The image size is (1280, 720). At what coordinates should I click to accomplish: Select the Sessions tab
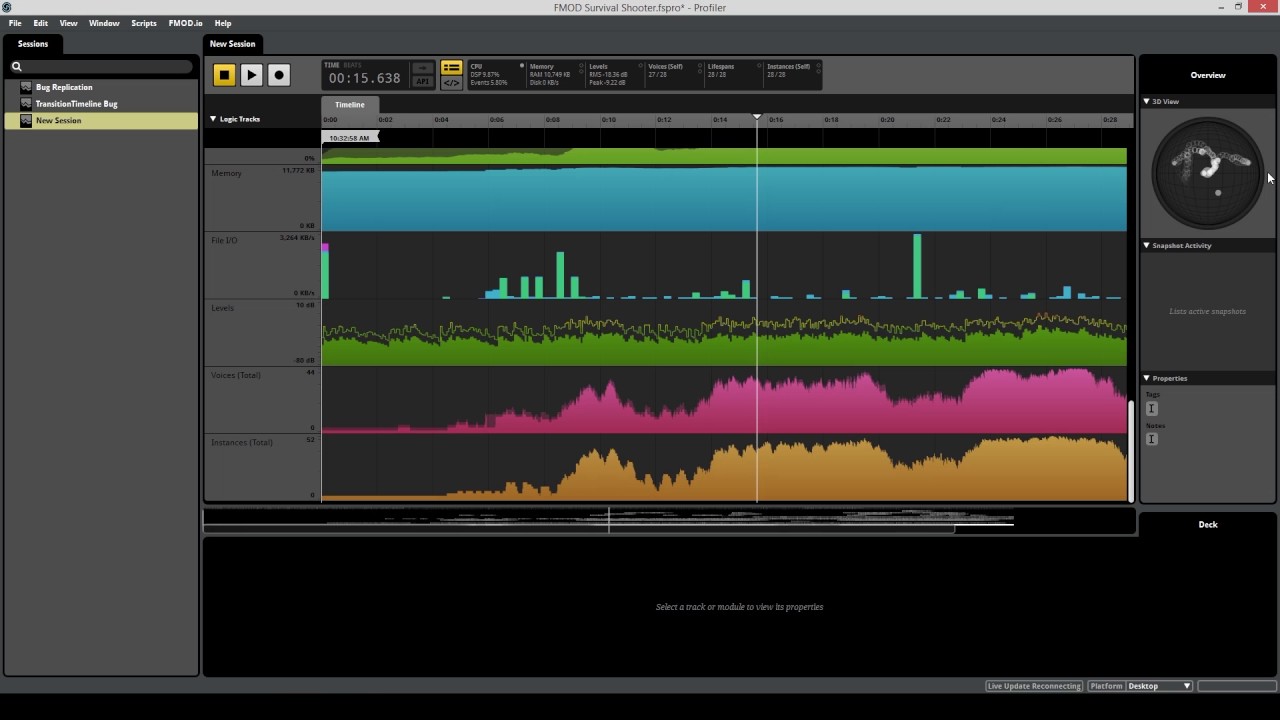point(33,44)
